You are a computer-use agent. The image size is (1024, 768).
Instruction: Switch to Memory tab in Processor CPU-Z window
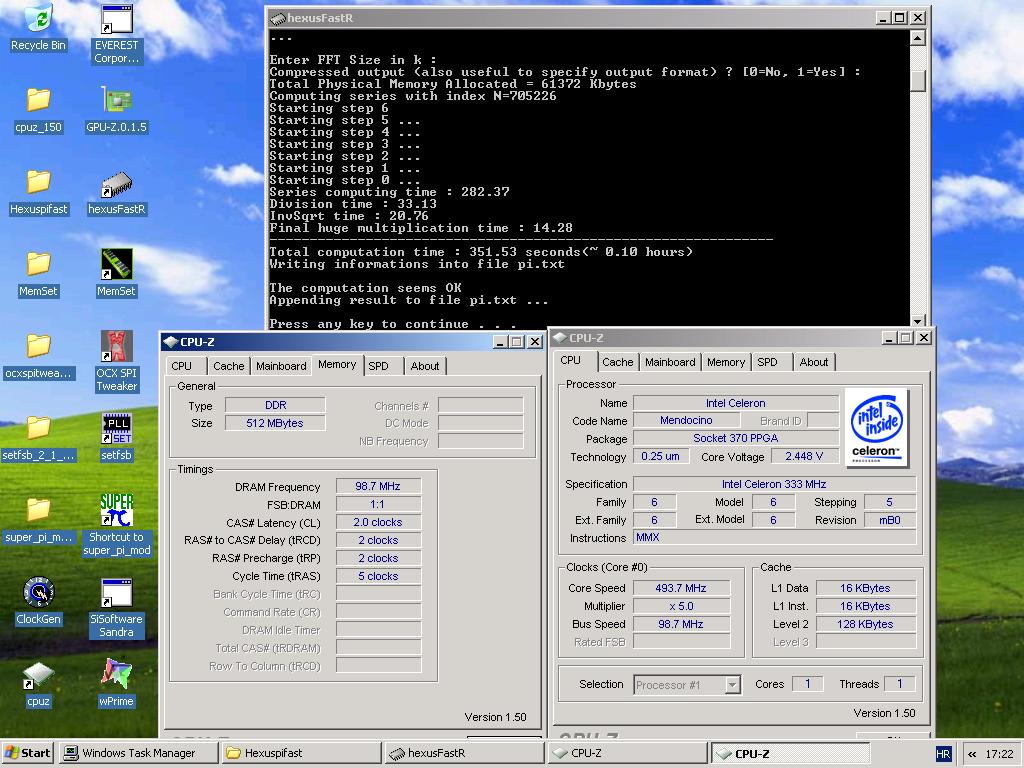(726, 362)
